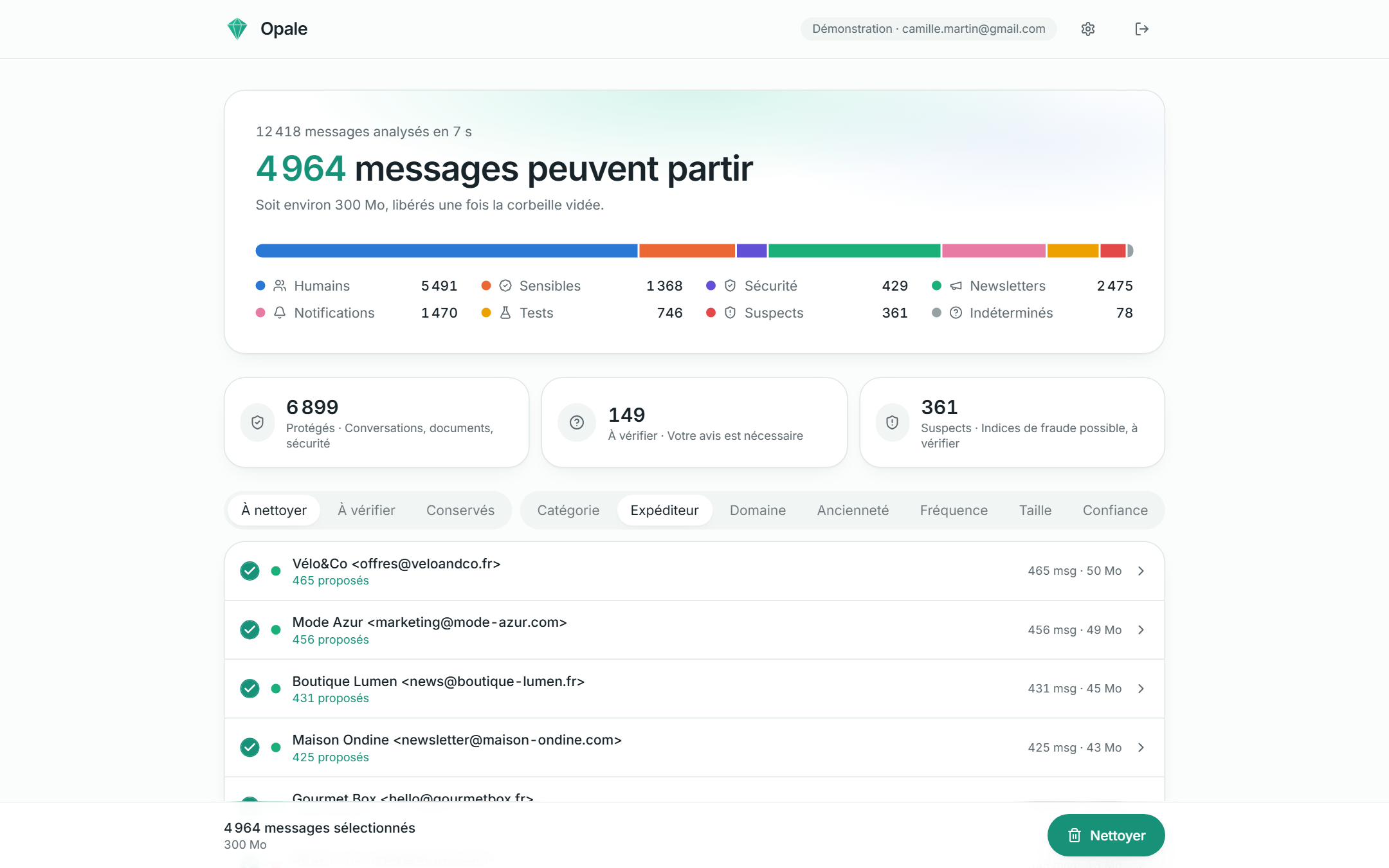The height and width of the screenshot is (868, 1389).
Task: Click the pink Notifications bar segment
Action: tap(994, 251)
